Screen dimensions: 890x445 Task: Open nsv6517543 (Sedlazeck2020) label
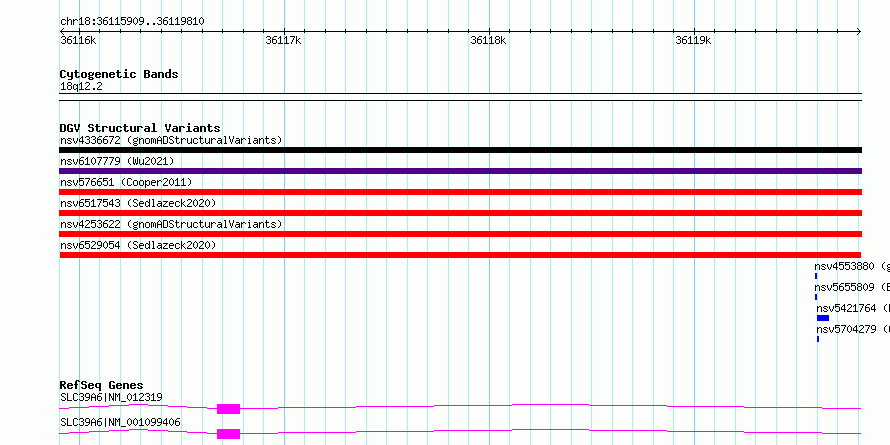coord(138,203)
